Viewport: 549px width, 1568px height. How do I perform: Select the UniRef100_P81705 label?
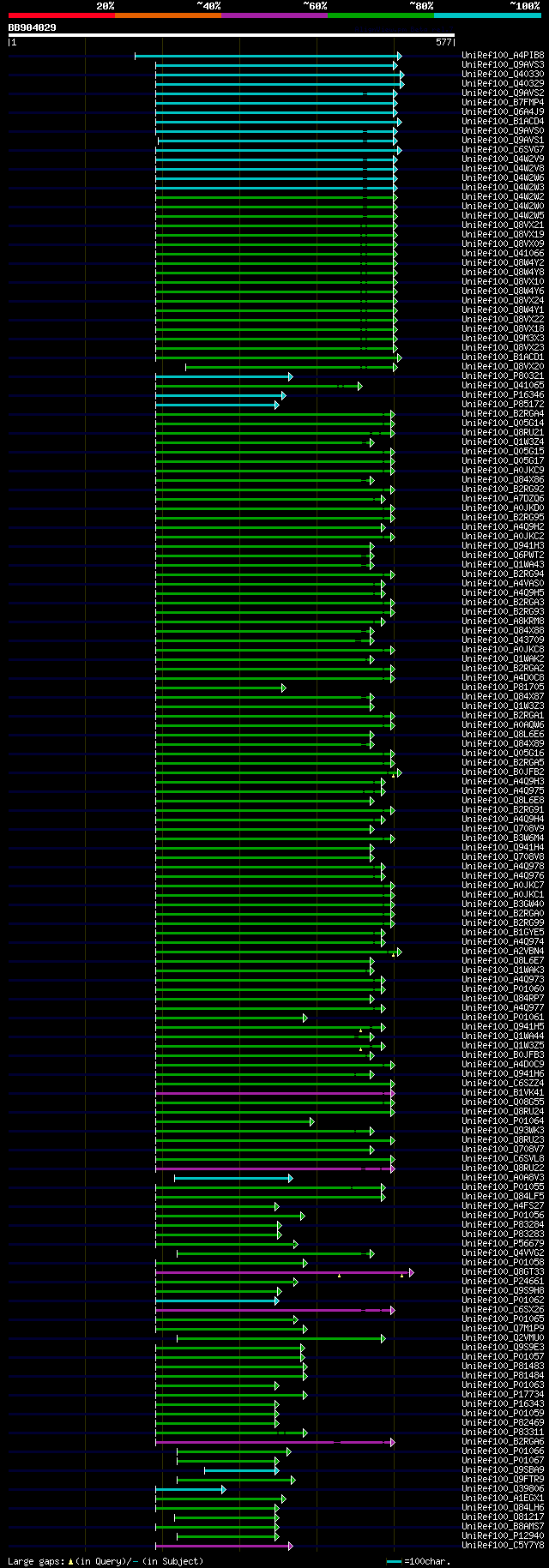point(503,688)
